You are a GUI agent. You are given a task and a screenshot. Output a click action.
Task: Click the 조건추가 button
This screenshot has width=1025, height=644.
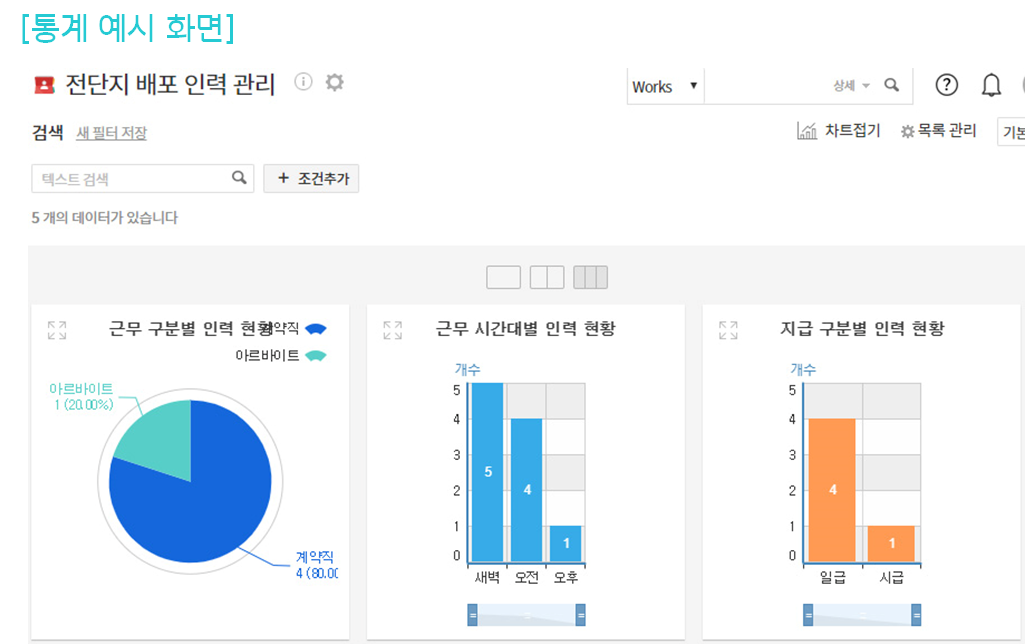pyautogui.click(x=311, y=179)
